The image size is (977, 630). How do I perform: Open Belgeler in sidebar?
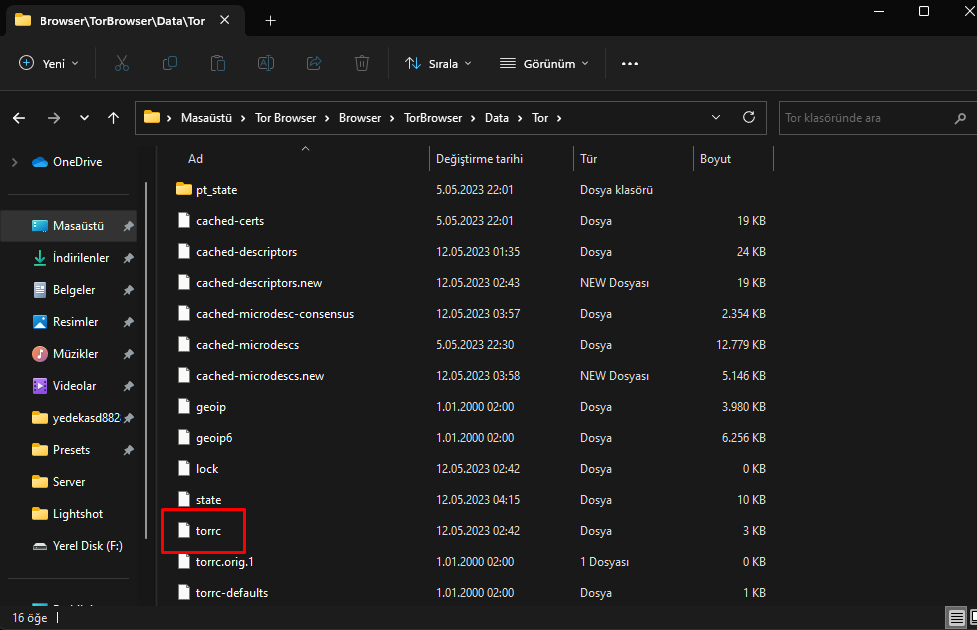click(x=74, y=290)
